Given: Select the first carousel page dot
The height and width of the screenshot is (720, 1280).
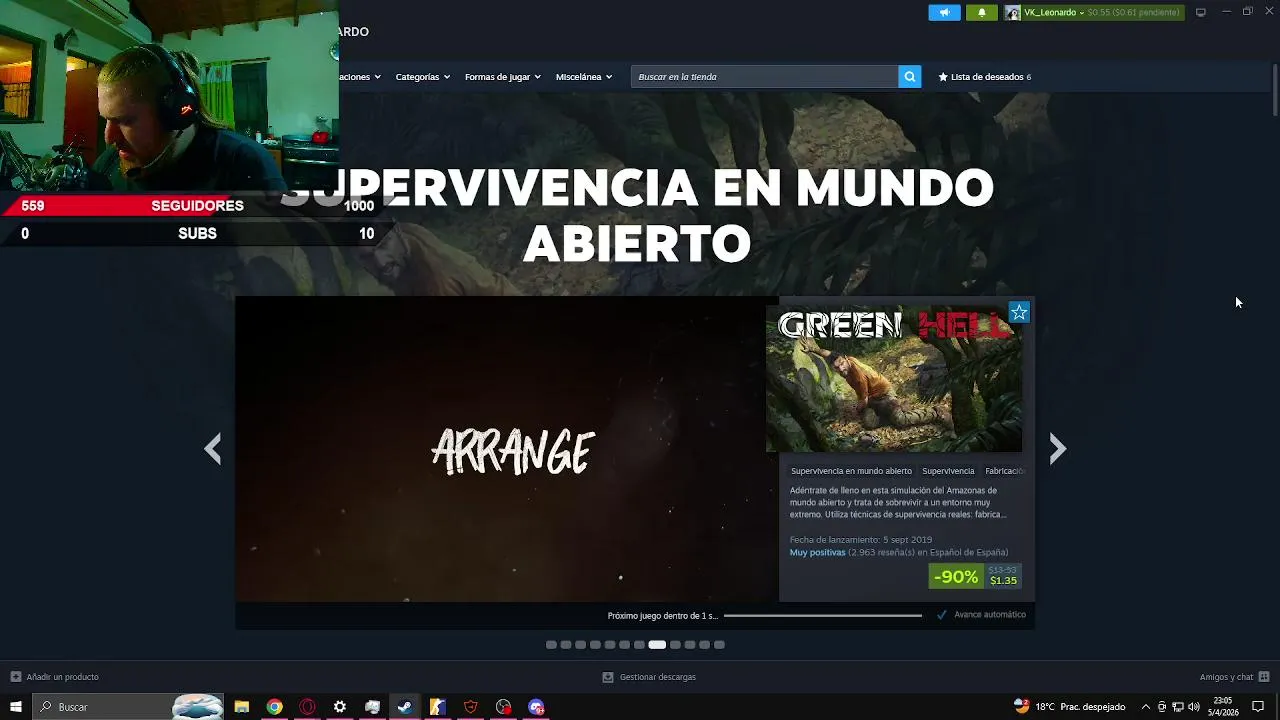Looking at the screenshot, I should (x=551, y=645).
